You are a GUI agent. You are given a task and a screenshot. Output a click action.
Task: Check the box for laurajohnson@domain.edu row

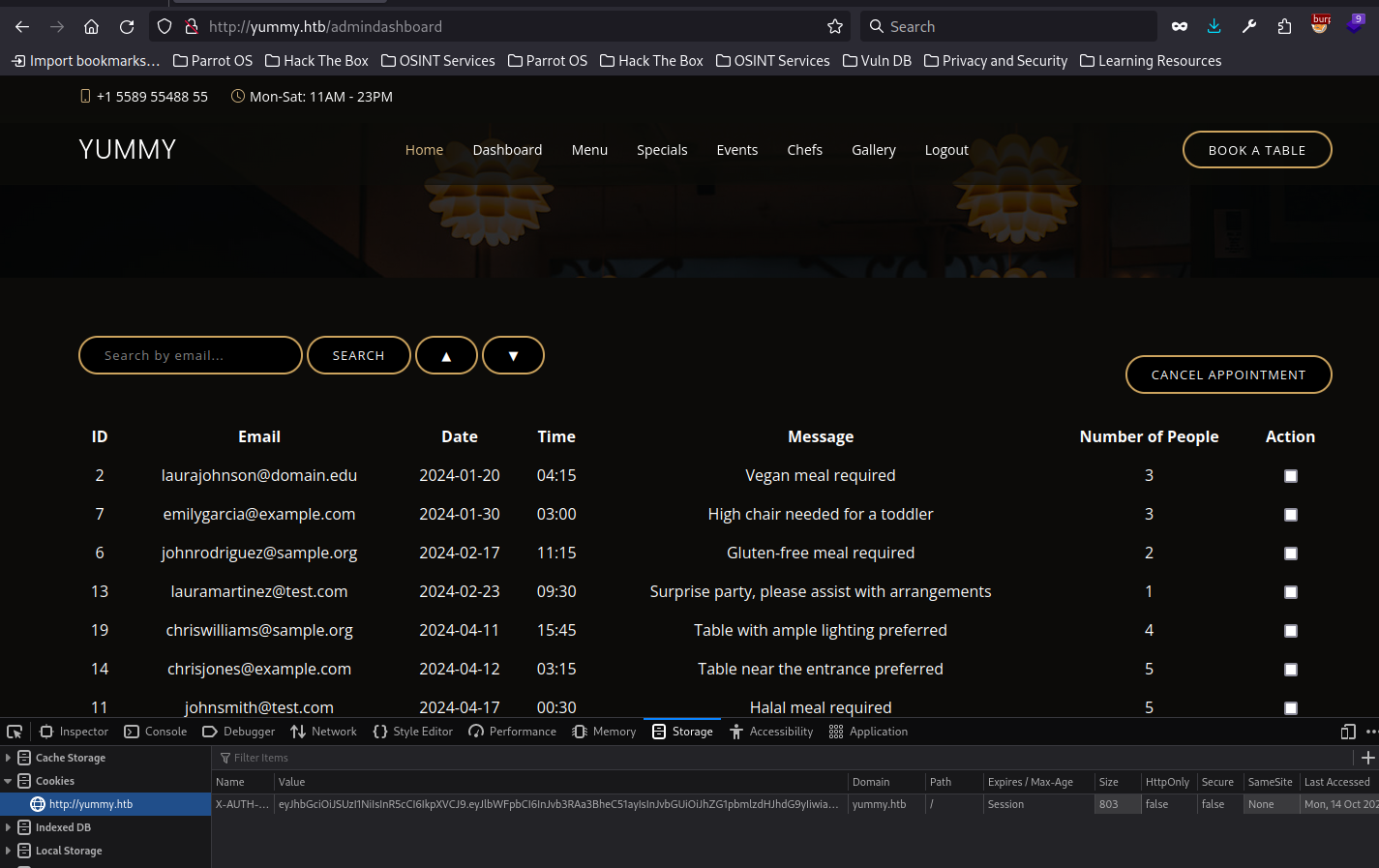click(x=1290, y=476)
